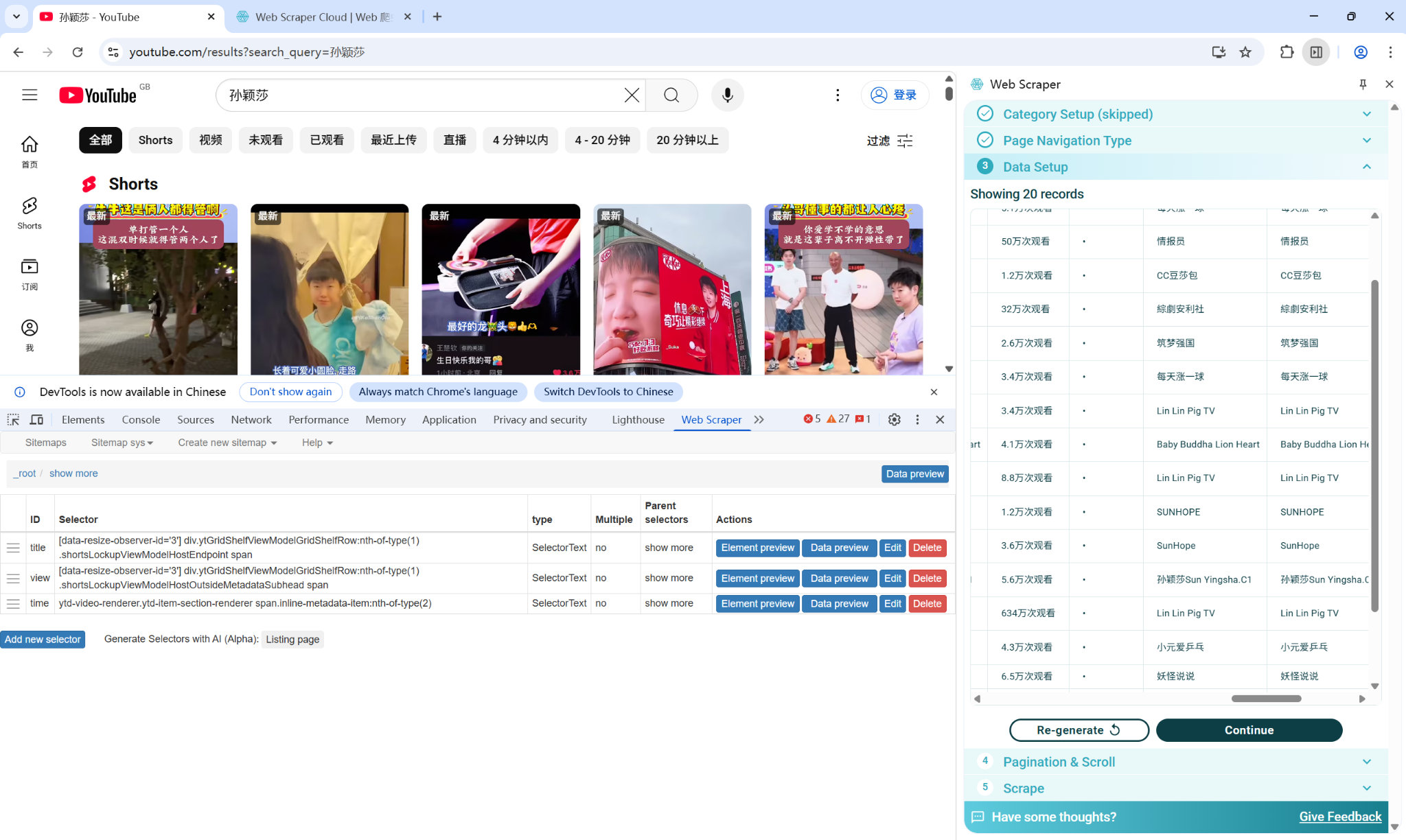
Task: Switch to the Console tab
Action: [141, 419]
